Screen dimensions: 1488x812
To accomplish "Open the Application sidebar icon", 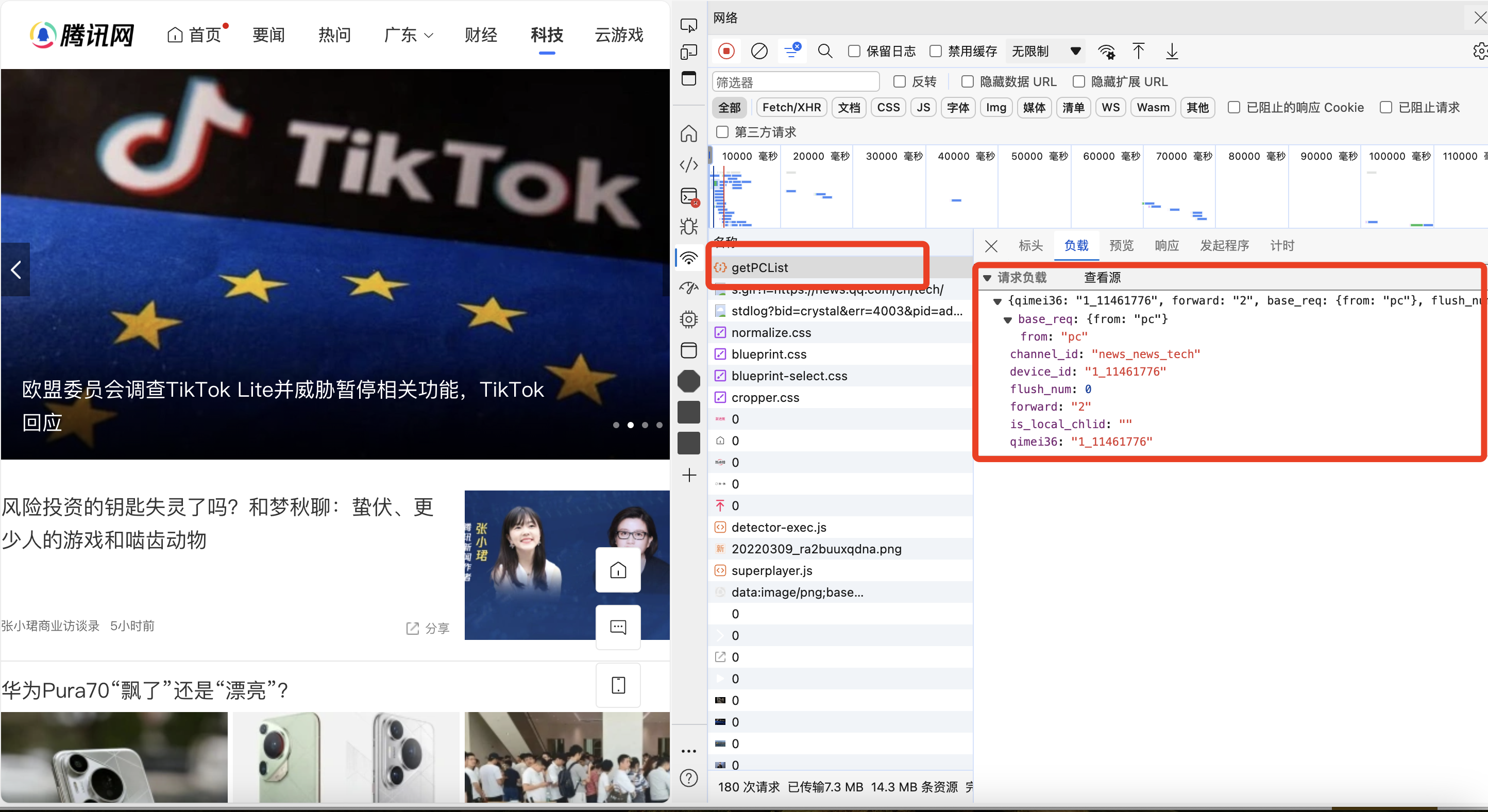I will 688,350.
